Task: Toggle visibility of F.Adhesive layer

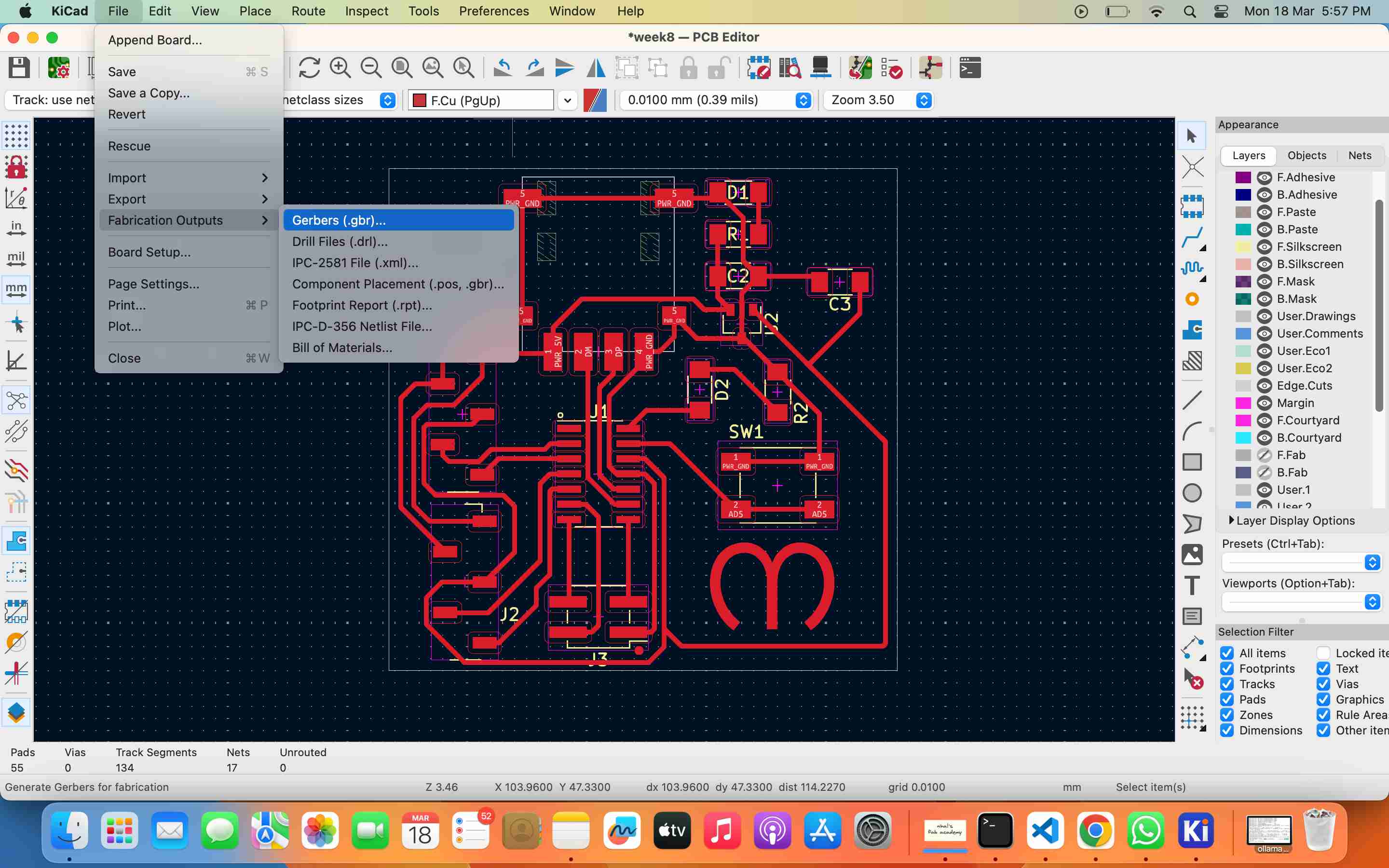Action: (x=1264, y=177)
